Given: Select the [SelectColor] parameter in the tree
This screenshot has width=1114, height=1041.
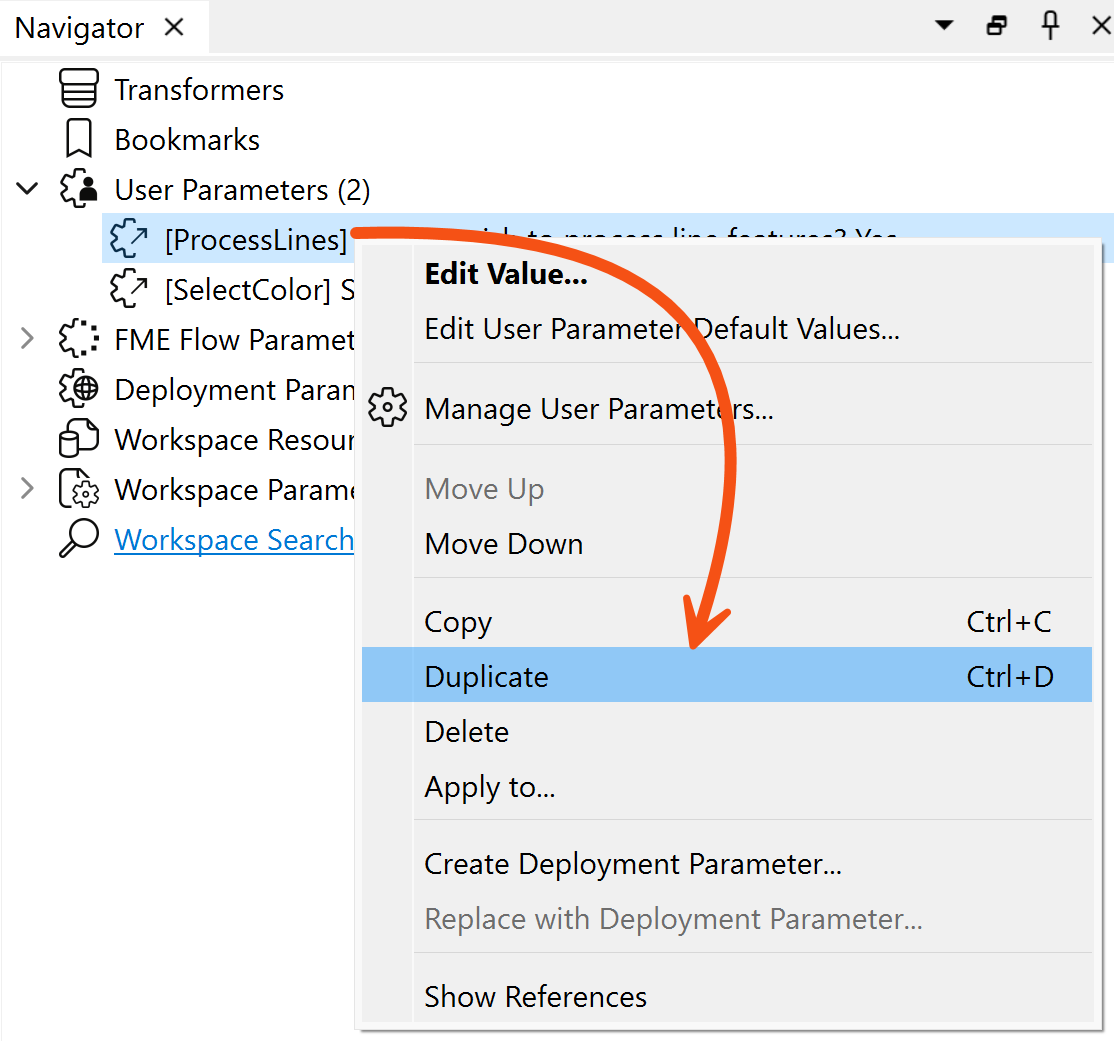Looking at the screenshot, I should click(200, 289).
